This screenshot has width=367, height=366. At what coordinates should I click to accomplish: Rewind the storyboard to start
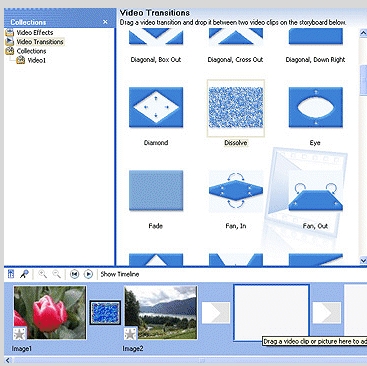(x=74, y=274)
